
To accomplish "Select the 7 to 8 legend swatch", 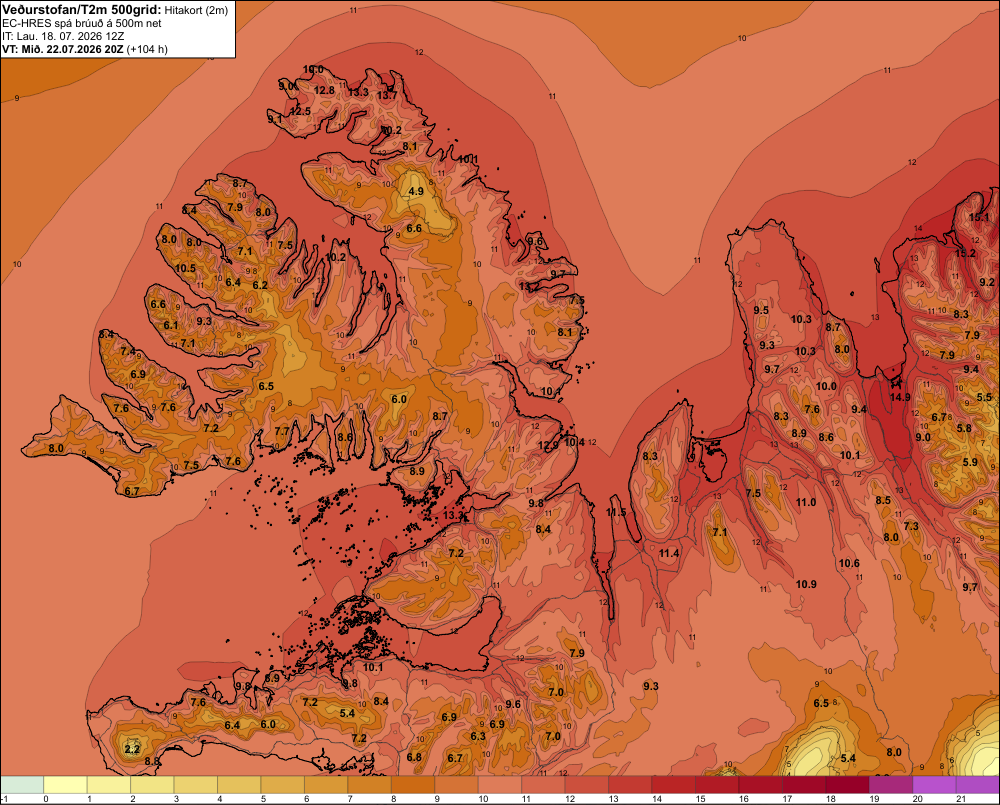I will [369, 785].
